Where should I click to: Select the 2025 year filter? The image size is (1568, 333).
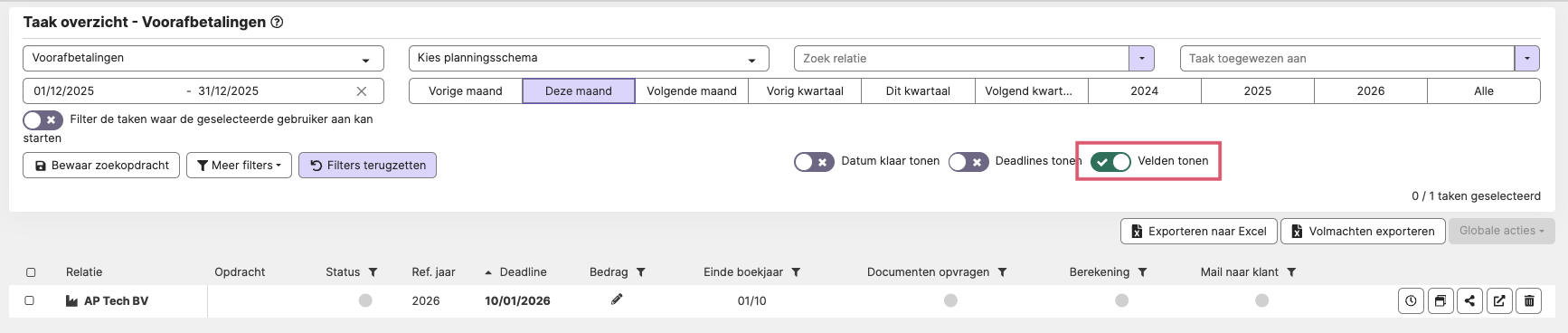(1258, 91)
